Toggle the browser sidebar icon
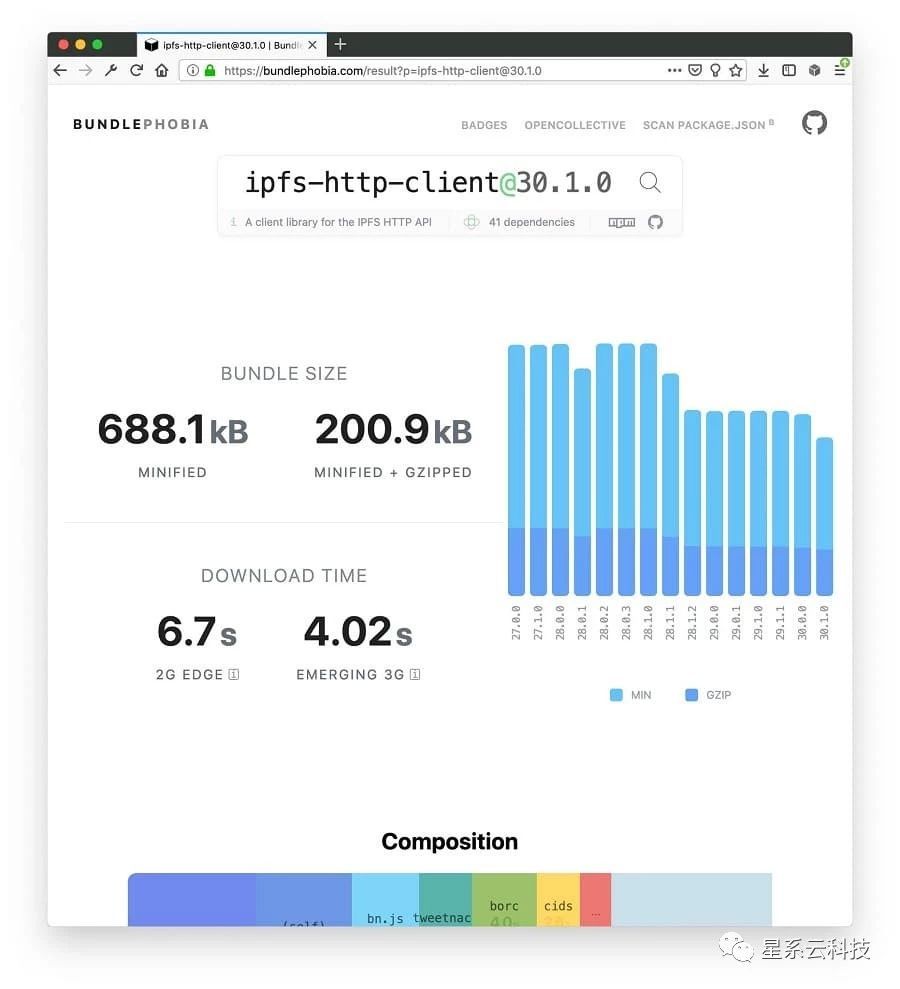This screenshot has width=900, height=989. coord(788,71)
